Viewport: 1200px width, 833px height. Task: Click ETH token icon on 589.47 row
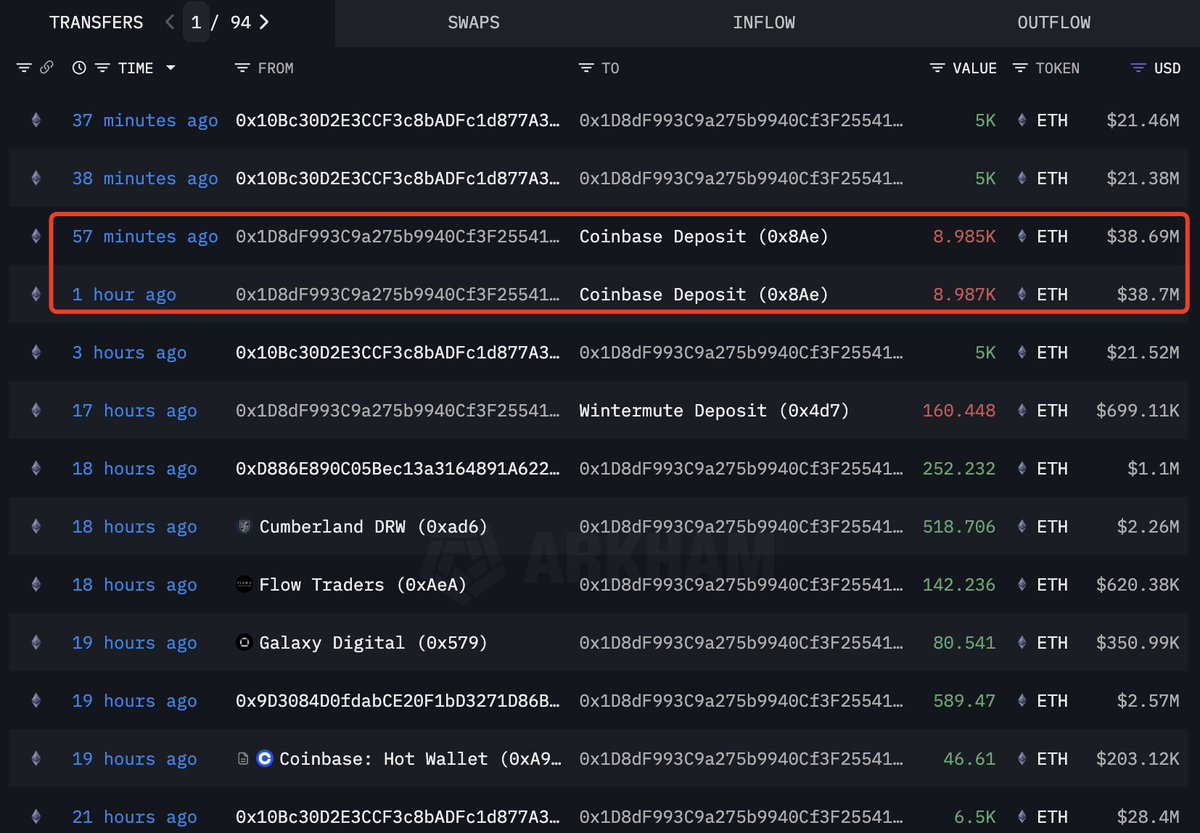(x=1022, y=700)
